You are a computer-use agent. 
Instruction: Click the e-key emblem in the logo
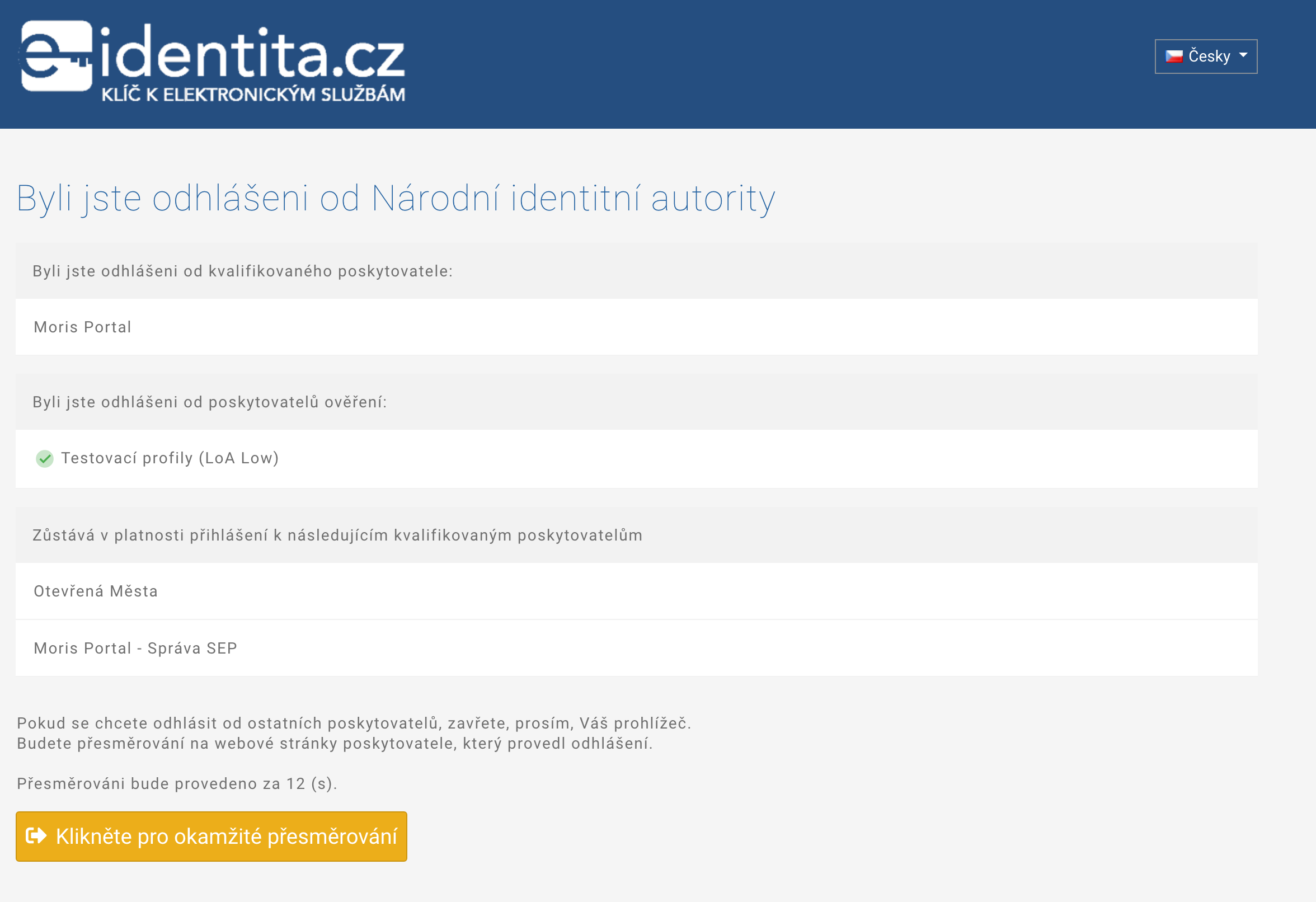coord(56,55)
